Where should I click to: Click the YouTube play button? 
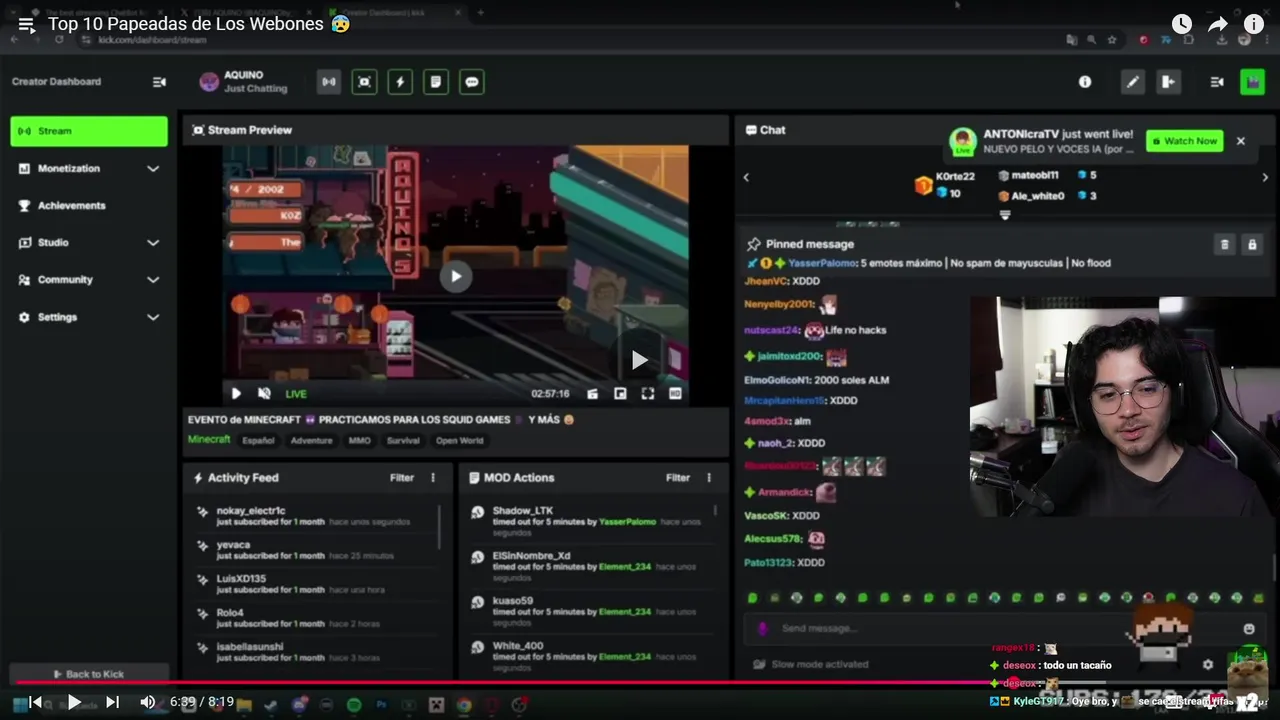[x=73, y=702]
